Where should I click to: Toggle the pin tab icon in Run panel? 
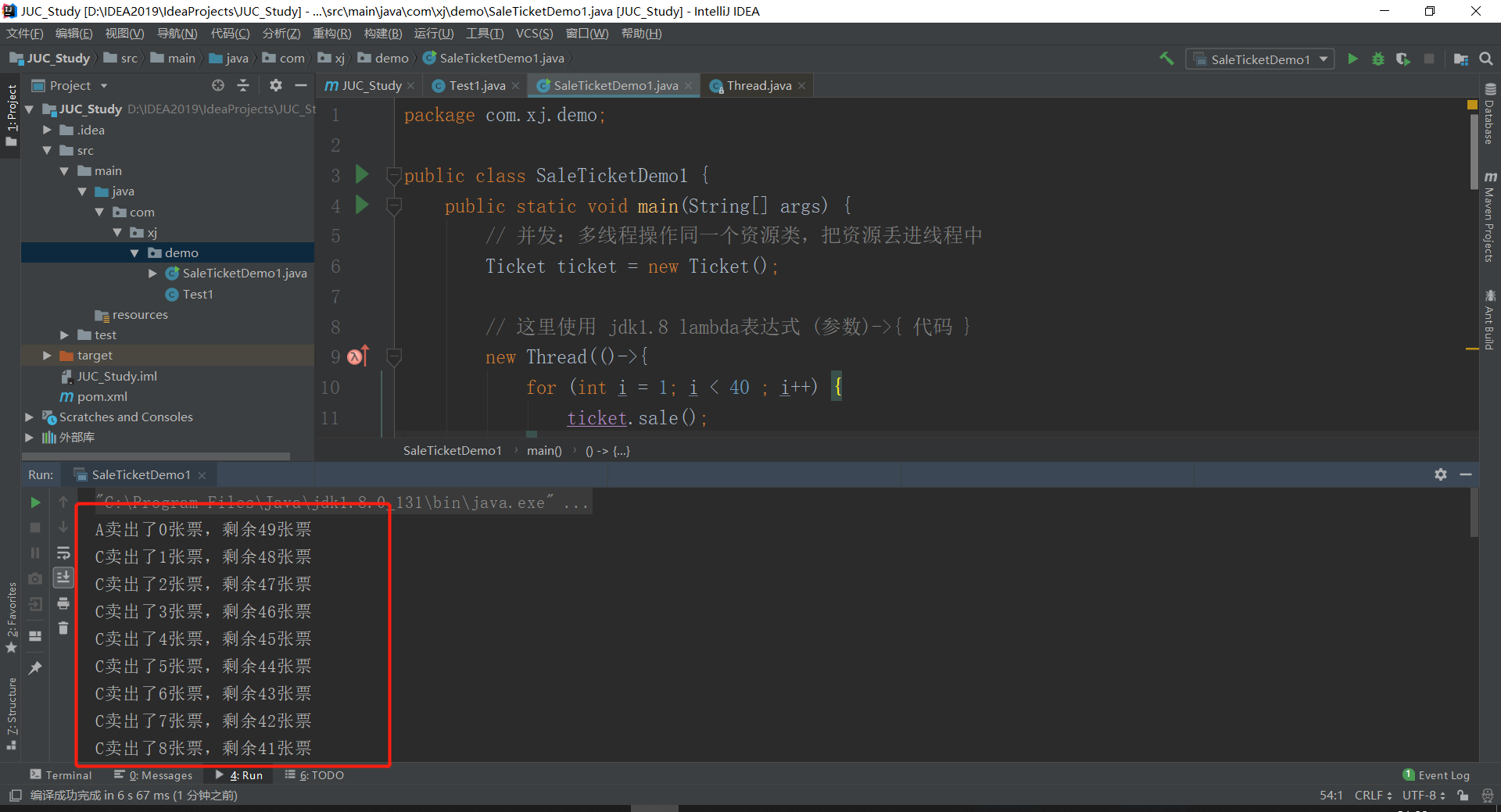pos(35,668)
